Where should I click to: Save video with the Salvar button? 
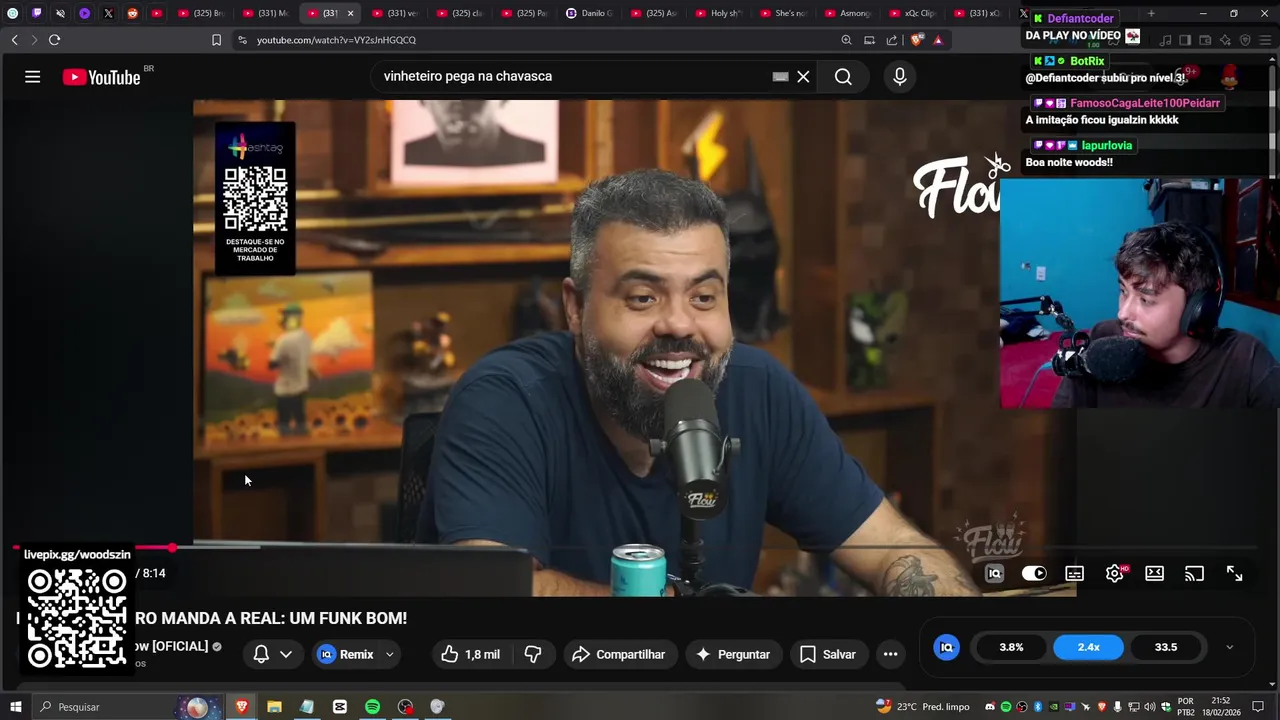pos(827,654)
